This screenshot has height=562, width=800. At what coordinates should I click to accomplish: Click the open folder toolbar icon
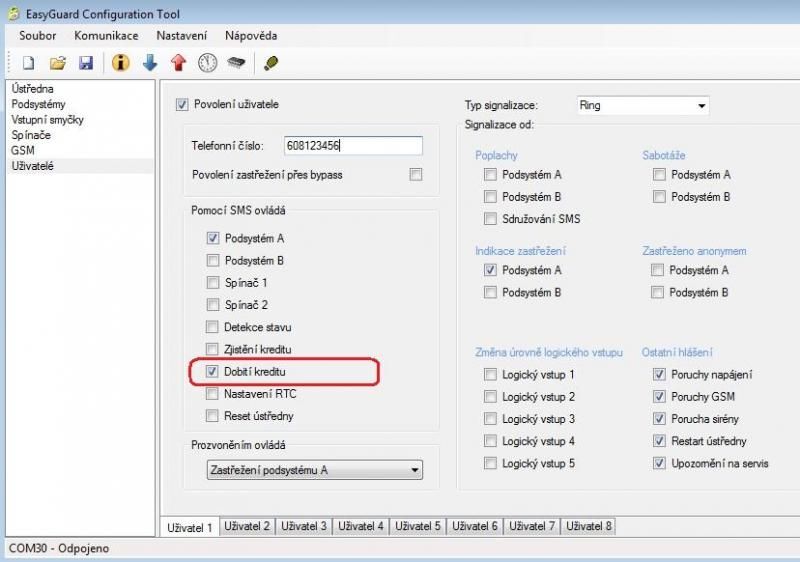tap(57, 63)
